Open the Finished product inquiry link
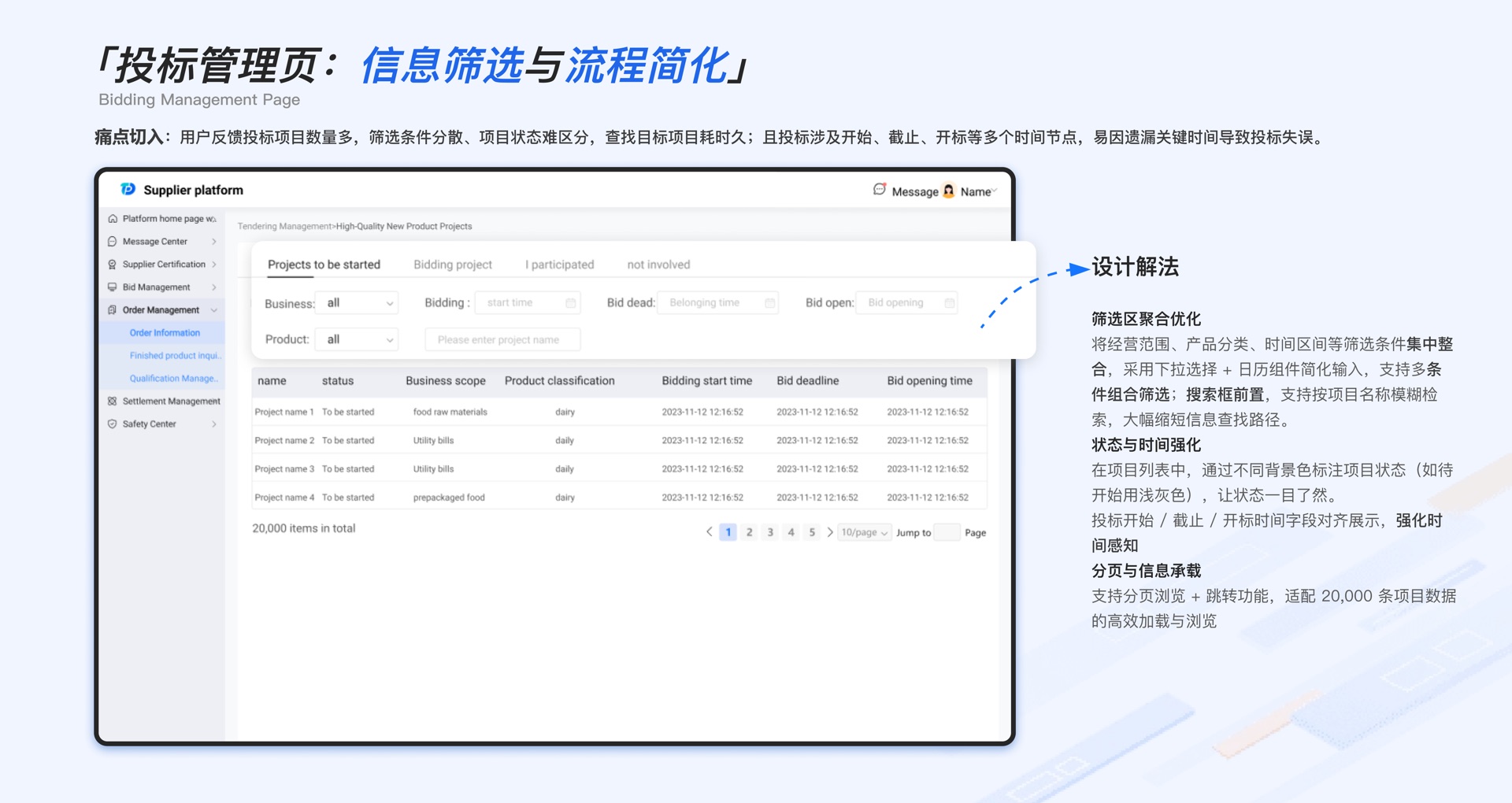This screenshot has width=1512, height=803. tap(175, 356)
